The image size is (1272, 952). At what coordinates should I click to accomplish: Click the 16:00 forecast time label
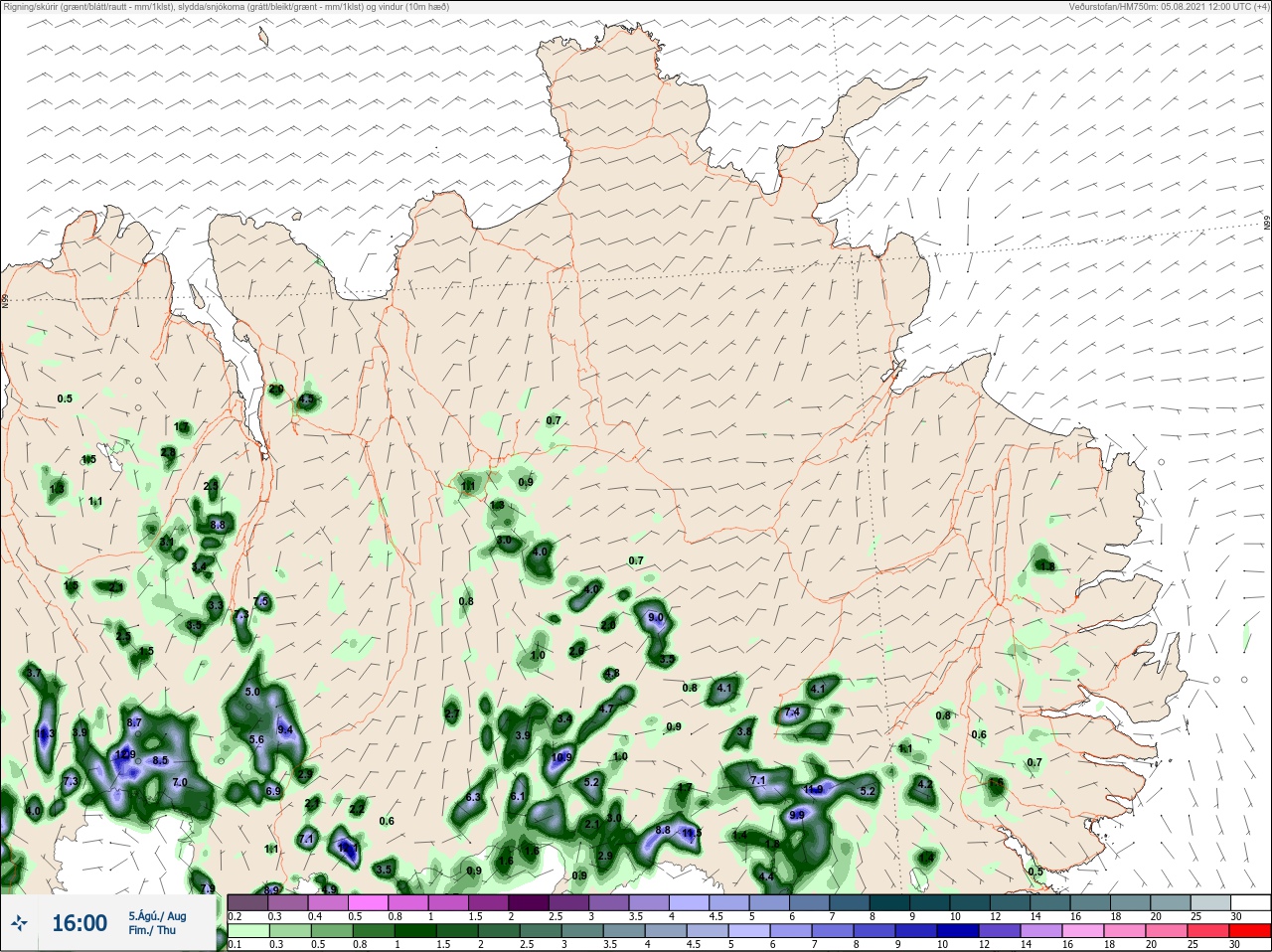[x=79, y=923]
